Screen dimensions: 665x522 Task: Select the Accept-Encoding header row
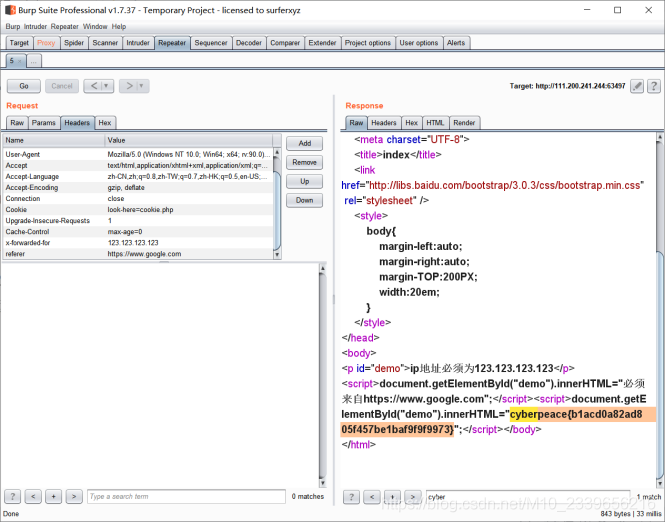click(138, 187)
